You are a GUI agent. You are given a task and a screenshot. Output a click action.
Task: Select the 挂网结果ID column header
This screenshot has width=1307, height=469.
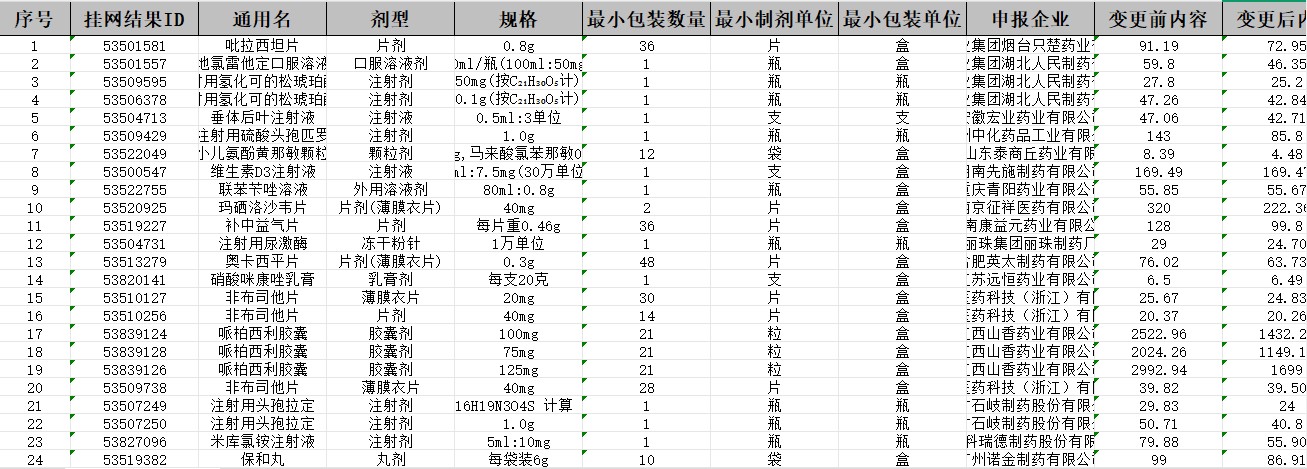(135, 19)
